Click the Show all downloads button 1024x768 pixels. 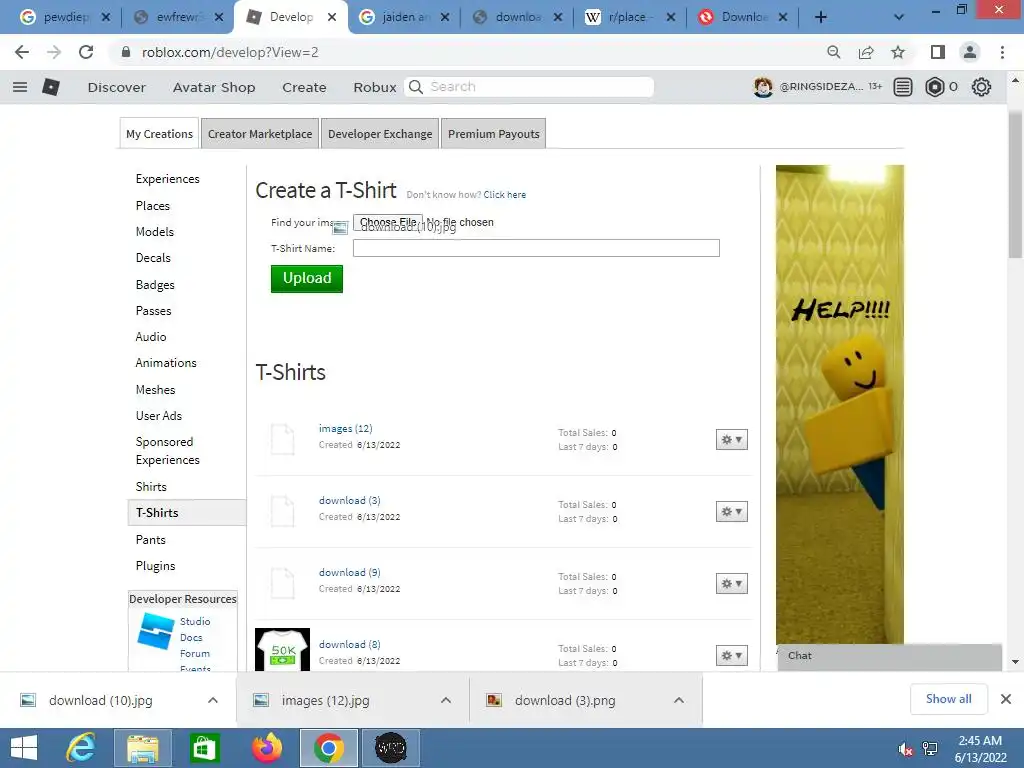948,699
